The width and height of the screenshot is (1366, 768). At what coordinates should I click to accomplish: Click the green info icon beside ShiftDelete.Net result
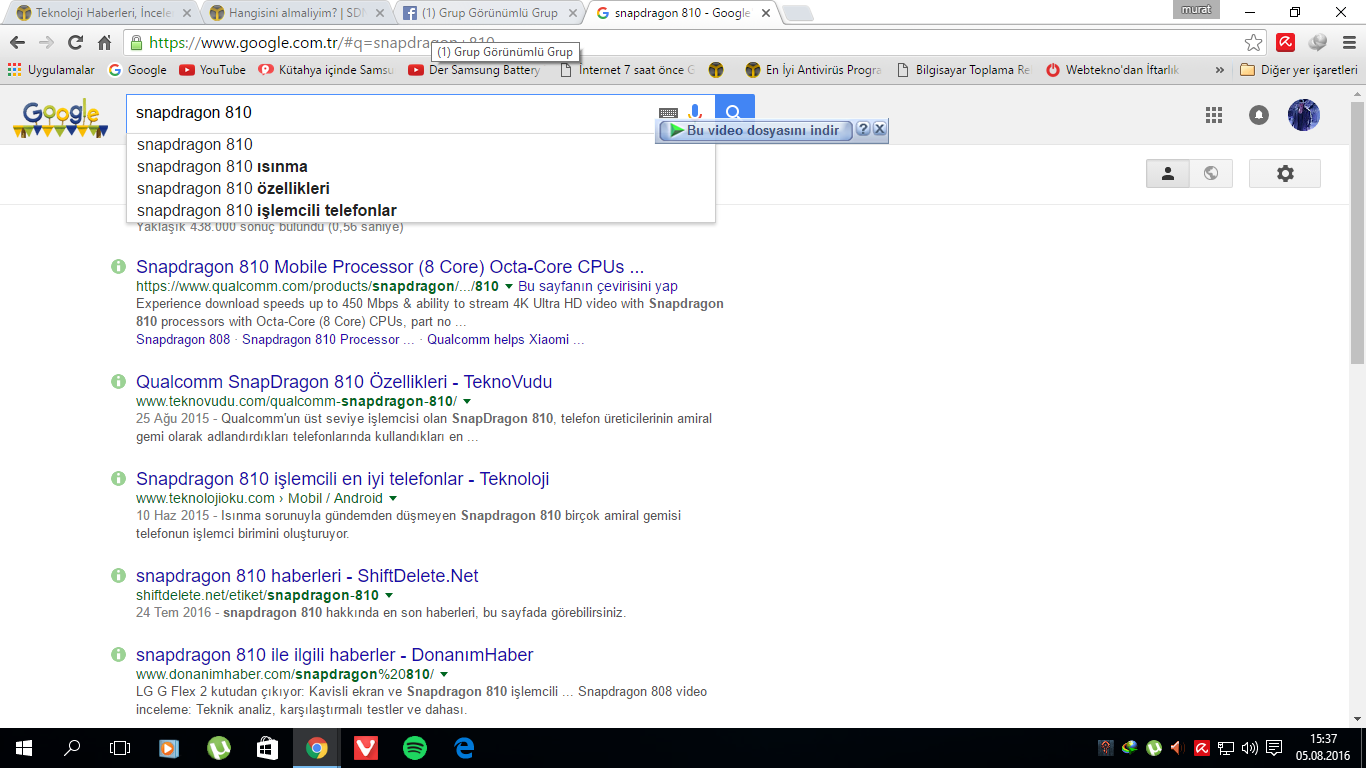click(118, 576)
